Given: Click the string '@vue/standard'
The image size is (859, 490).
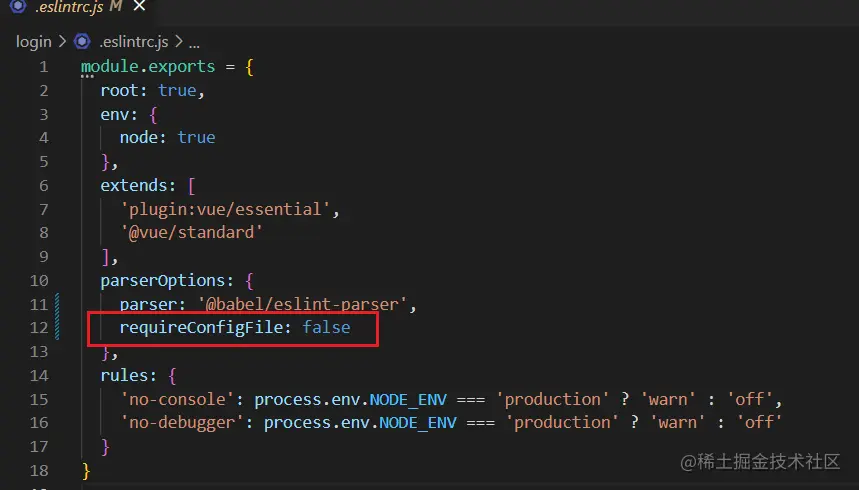Looking at the screenshot, I should [191, 233].
